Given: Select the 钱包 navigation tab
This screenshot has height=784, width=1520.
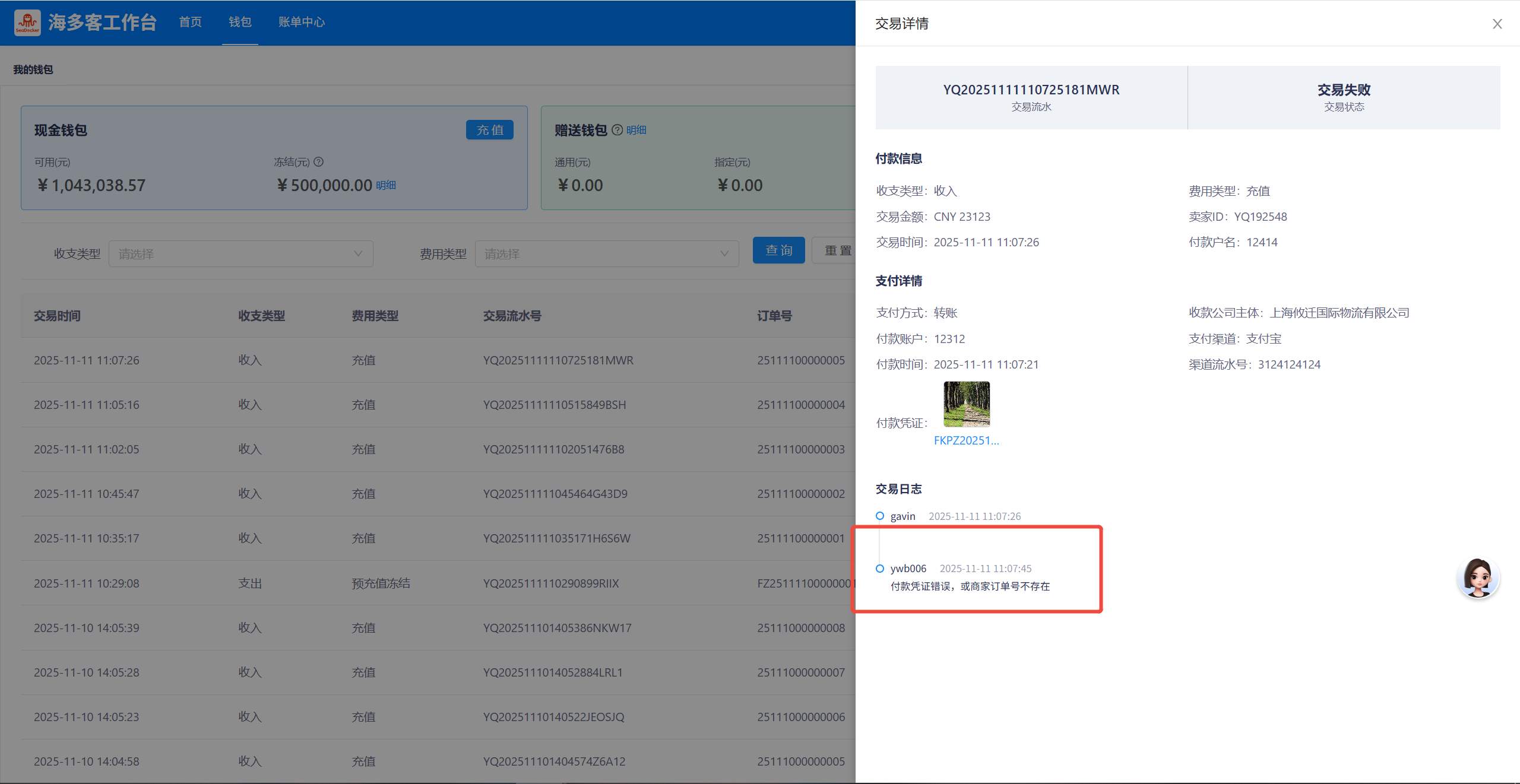Looking at the screenshot, I should tap(240, 22).
